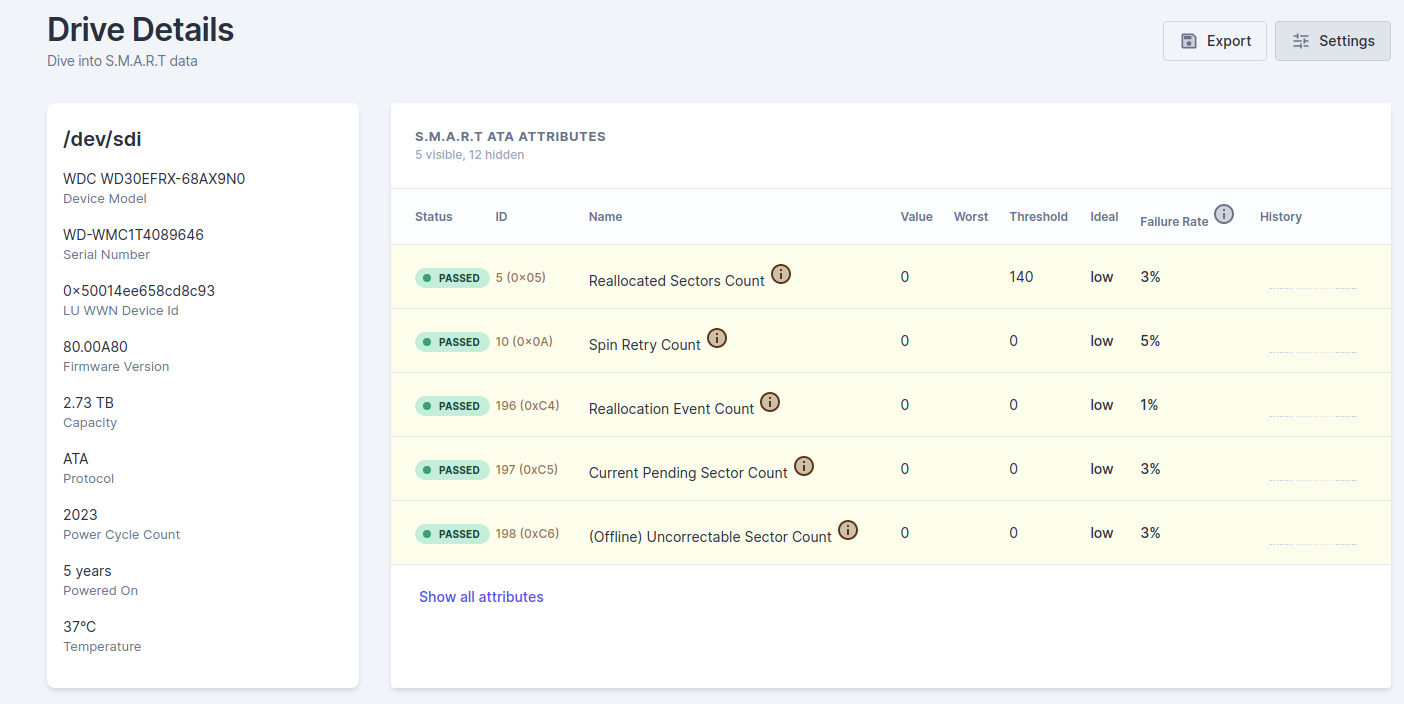This screenshot has height=704, width=1404.
Task: Click ID 10 (0x0A)
Action: pos(524,341)
